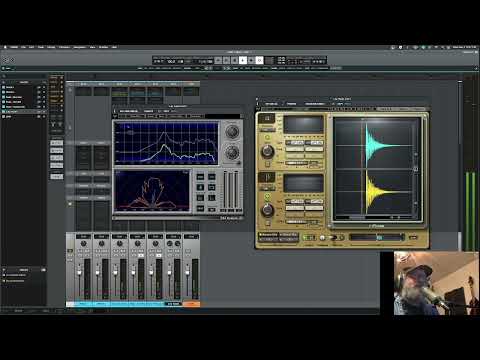Click the vertical slider beside the waveform display

[x=416, y=169]
